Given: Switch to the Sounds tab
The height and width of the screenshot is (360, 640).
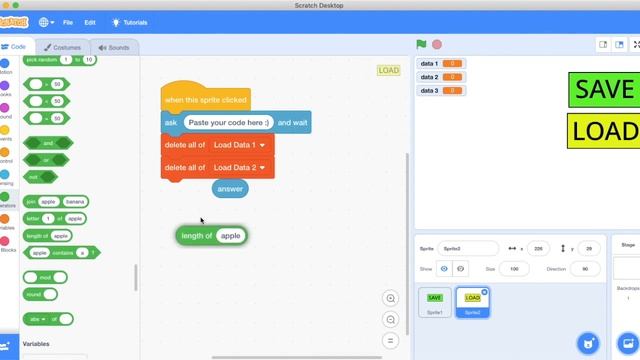Looking at the screenshot, I should (x=114, y=48).
